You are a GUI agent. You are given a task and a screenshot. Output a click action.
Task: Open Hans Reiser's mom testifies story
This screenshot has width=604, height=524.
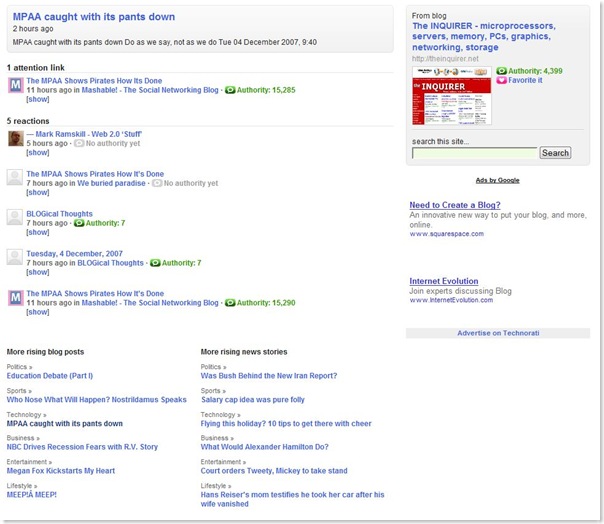pyautogui.click(x=292, y=499)
